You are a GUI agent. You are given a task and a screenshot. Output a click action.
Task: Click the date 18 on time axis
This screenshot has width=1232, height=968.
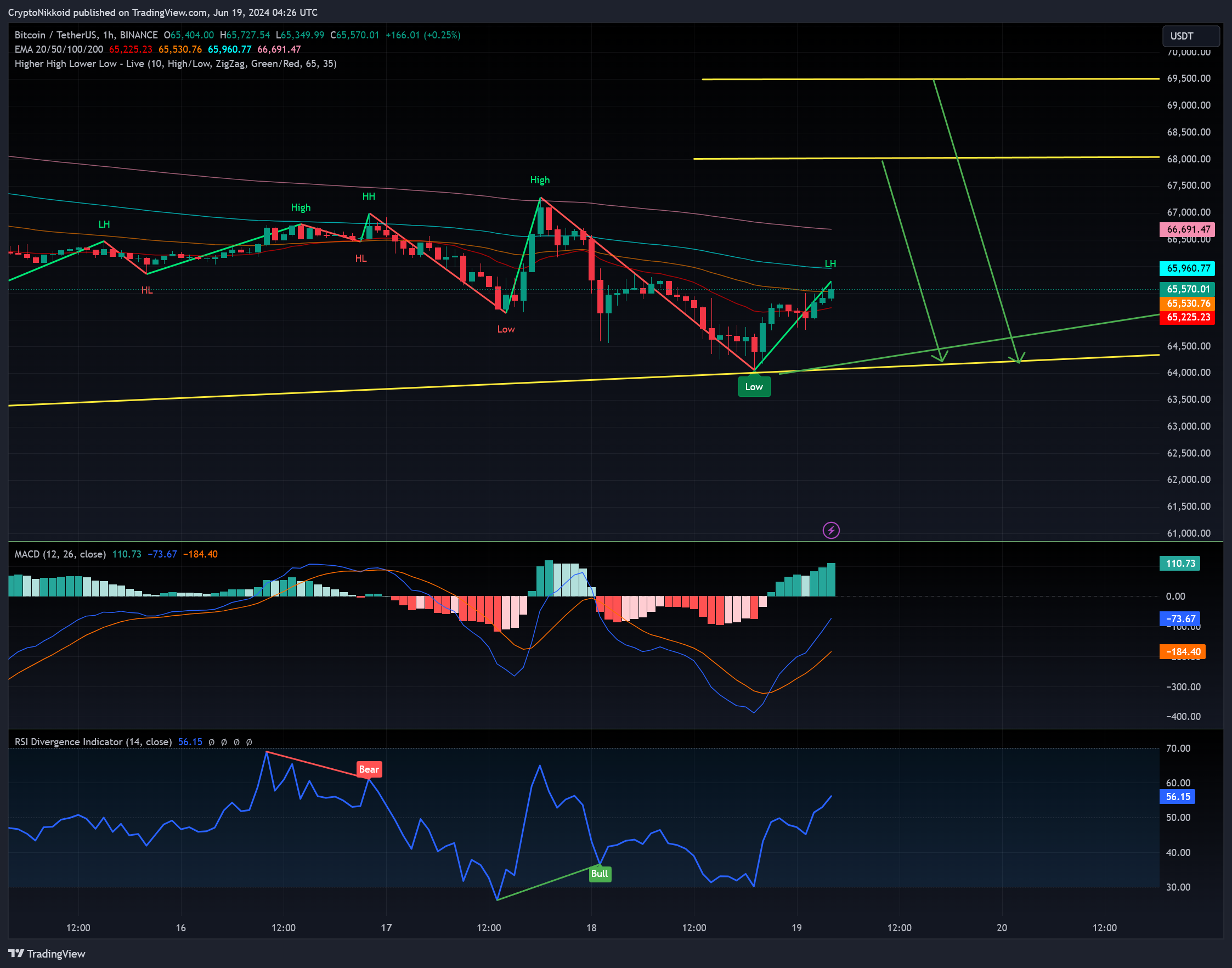click(591, 928)
